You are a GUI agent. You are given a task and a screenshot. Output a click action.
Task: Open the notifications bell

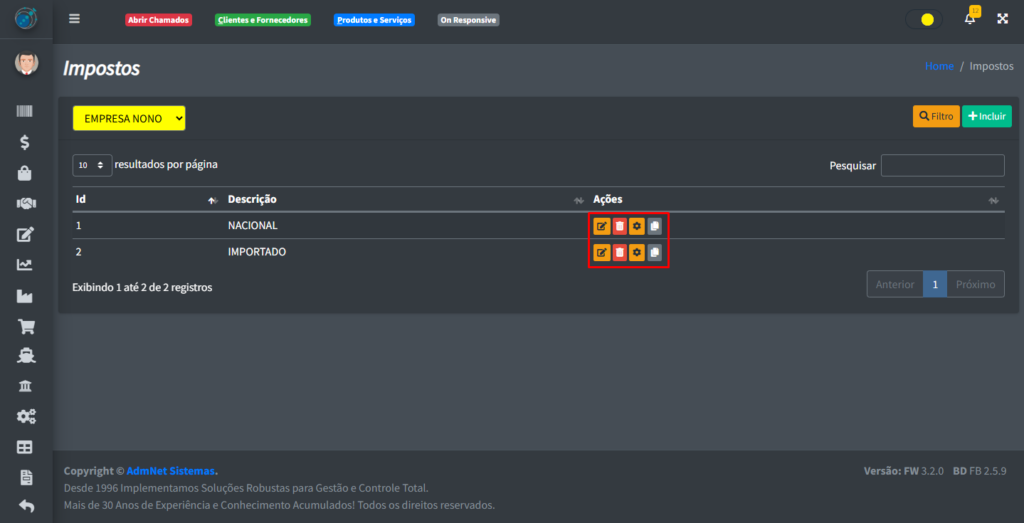(969, 19)
